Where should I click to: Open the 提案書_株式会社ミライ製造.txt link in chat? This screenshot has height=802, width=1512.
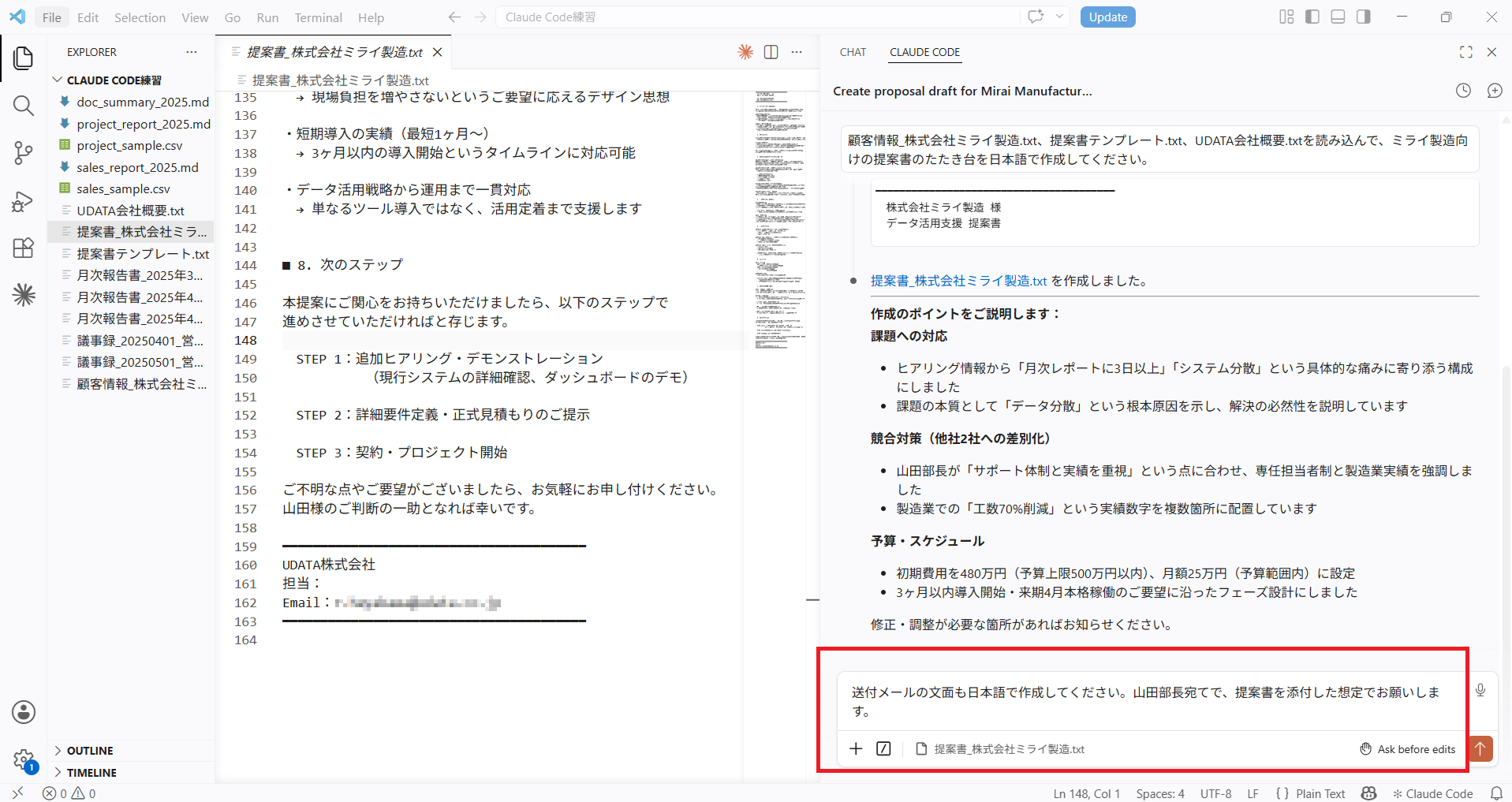[x=958, y=281]
